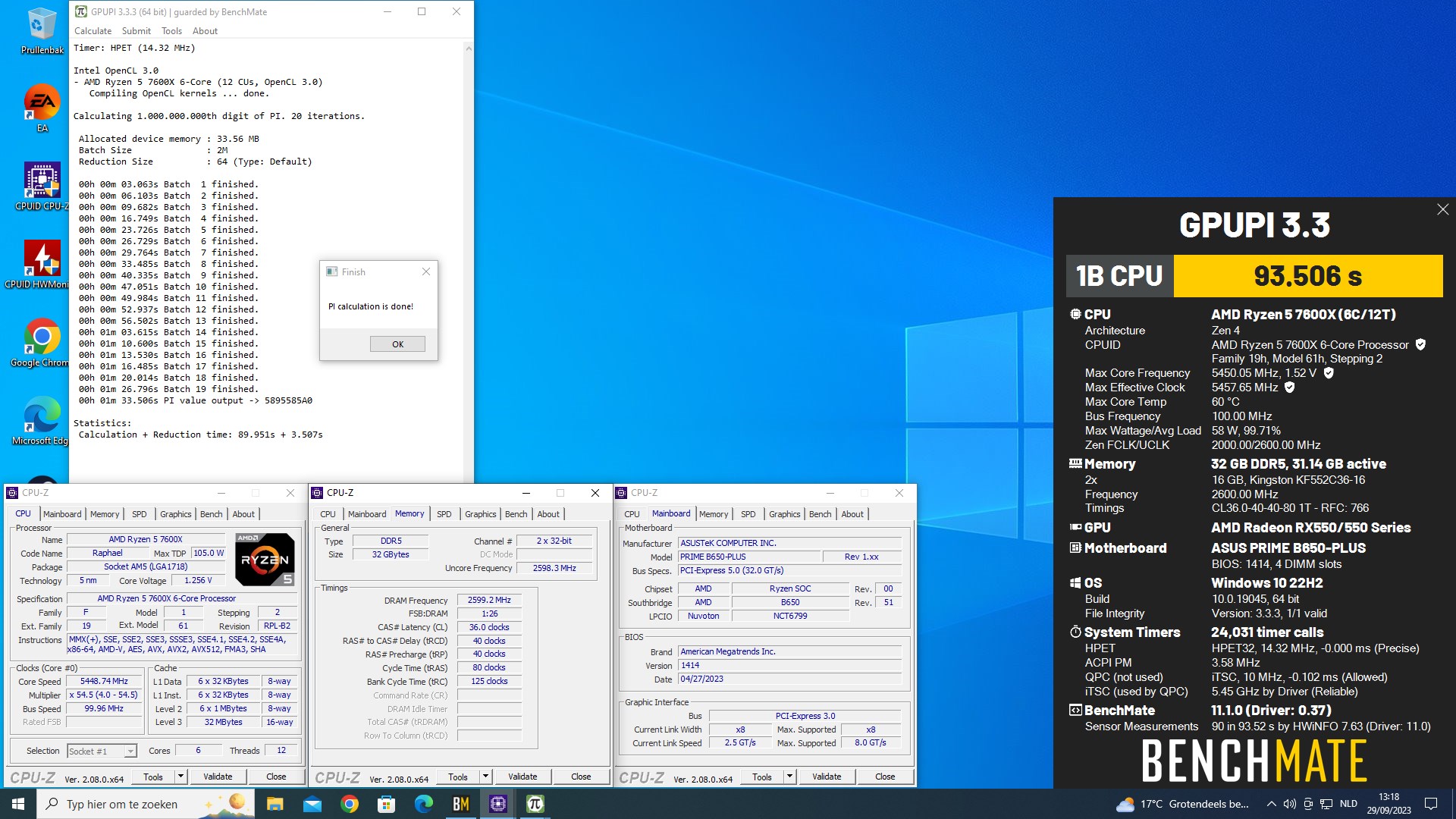Open Chrome from the taskbar
The width and height of the screenshot is (1456, 819).
point(349,804)
